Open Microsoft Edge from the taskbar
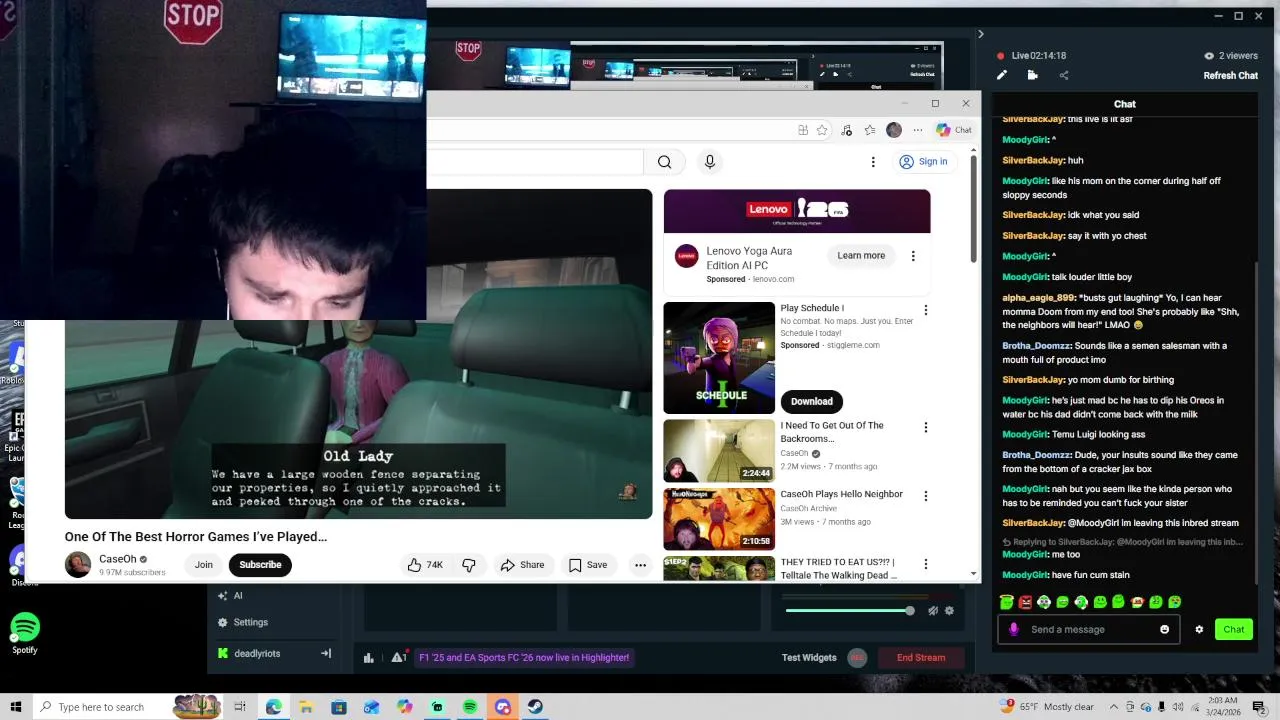The height and width of the screenshot is (720, 1280). point(273,707)
